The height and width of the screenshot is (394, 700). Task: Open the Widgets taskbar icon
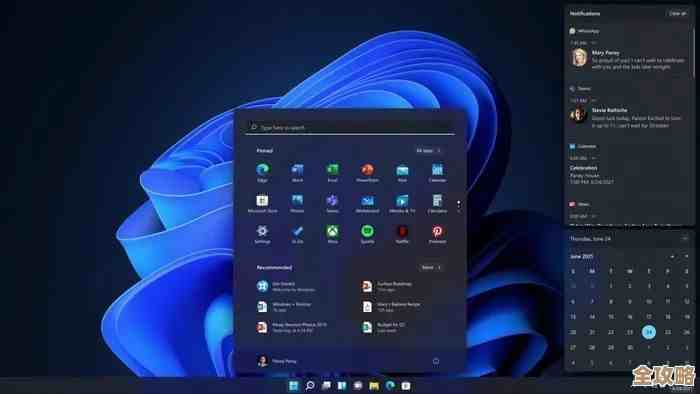342,386
